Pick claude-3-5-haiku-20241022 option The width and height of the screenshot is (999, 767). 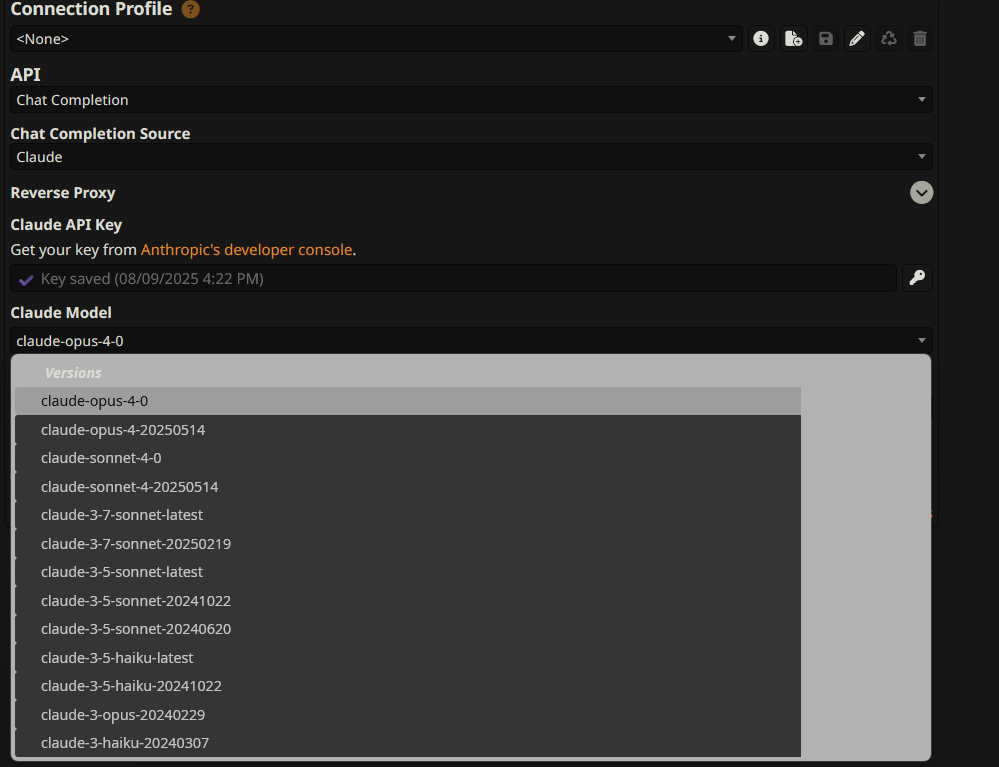click(x=408, y=686)
